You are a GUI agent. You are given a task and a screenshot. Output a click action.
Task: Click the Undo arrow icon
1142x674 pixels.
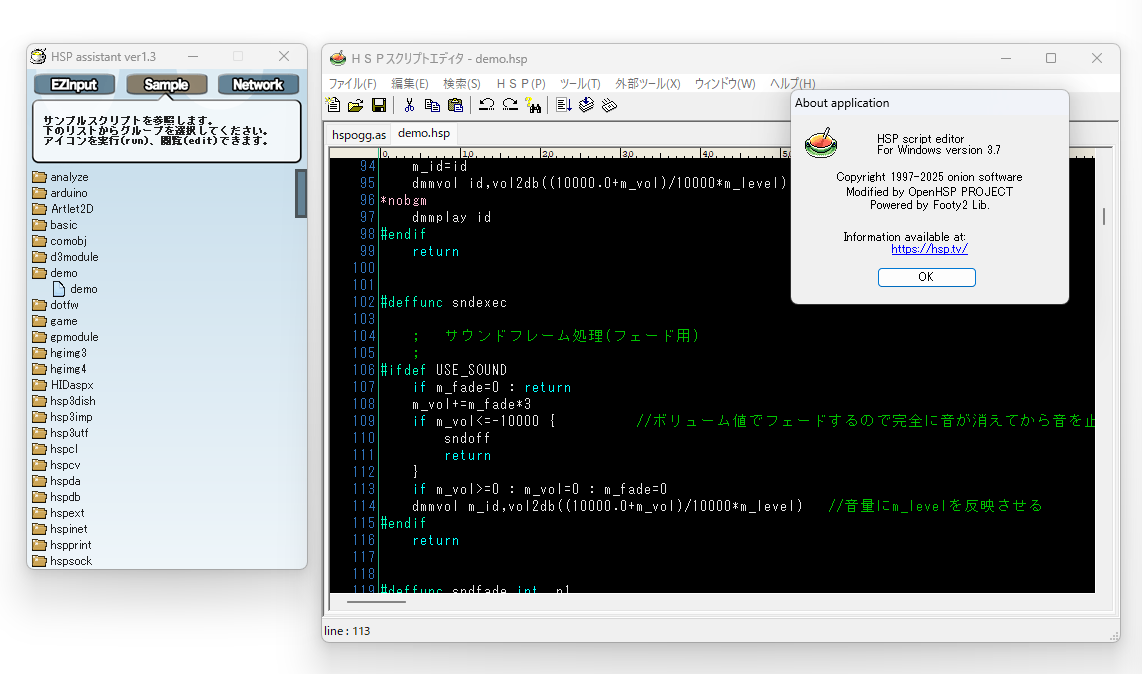tap(487, 105)
